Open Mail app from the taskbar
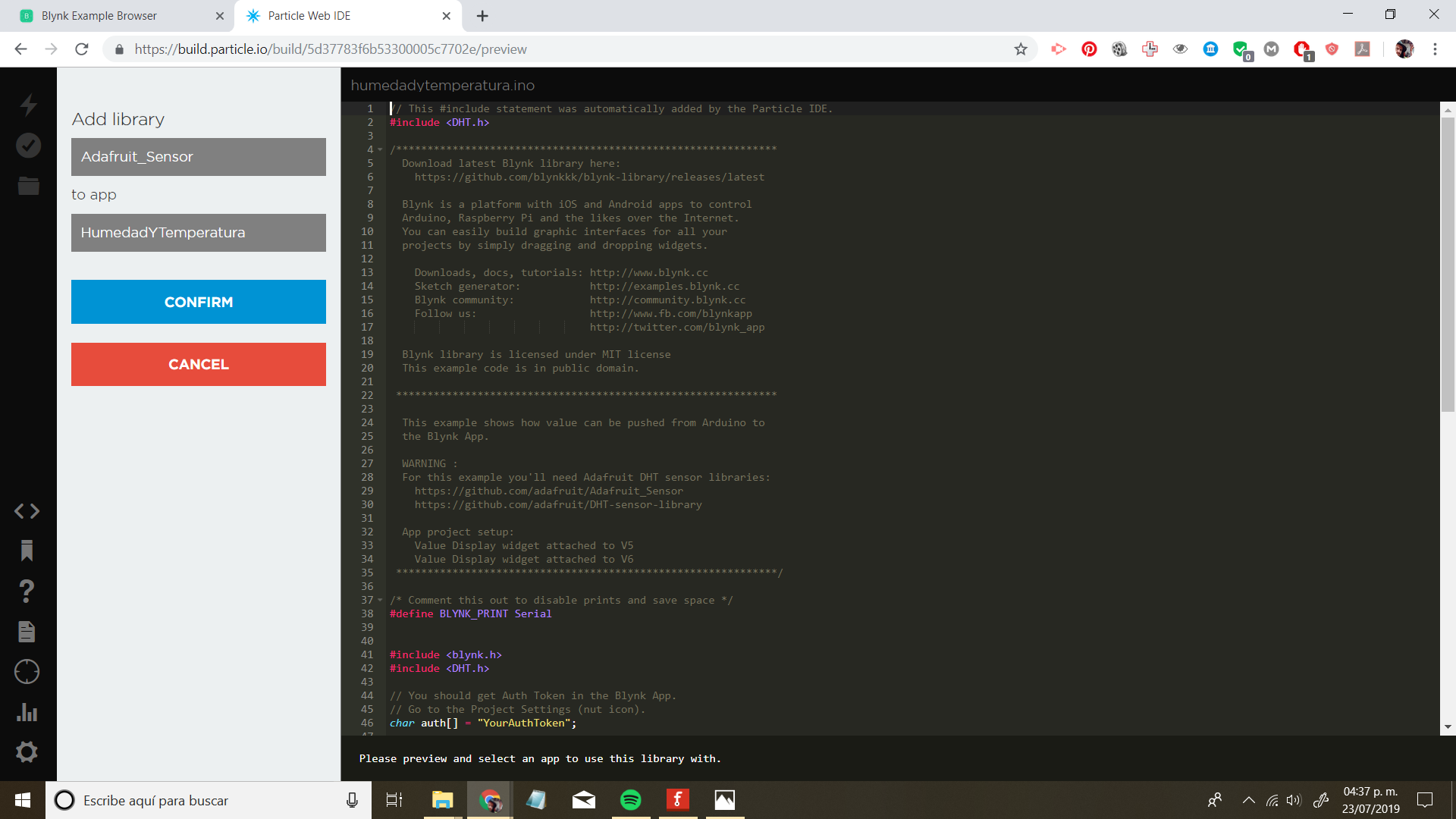Viewport: 1456px width, 819px height. click(583, 800)
